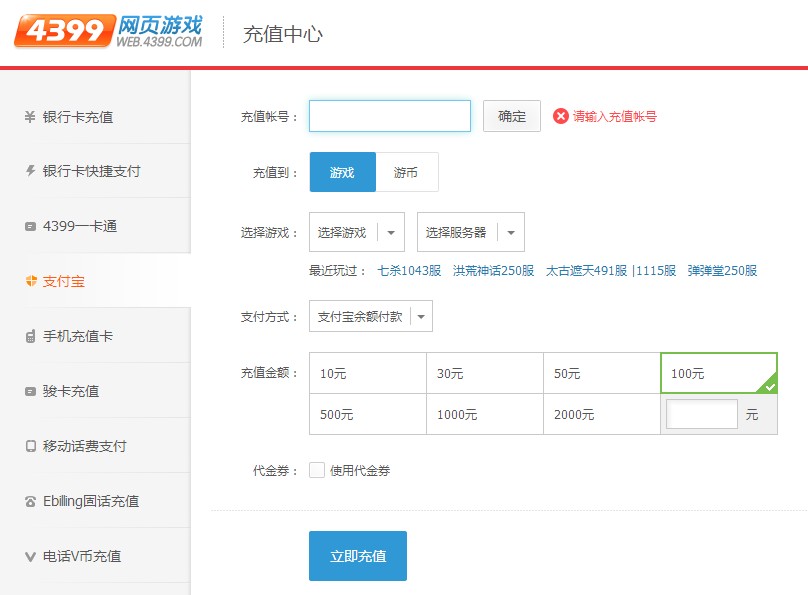
Task: Select the 100元 recharge amount
Action: pyautogui.click(x=719, y=373)
